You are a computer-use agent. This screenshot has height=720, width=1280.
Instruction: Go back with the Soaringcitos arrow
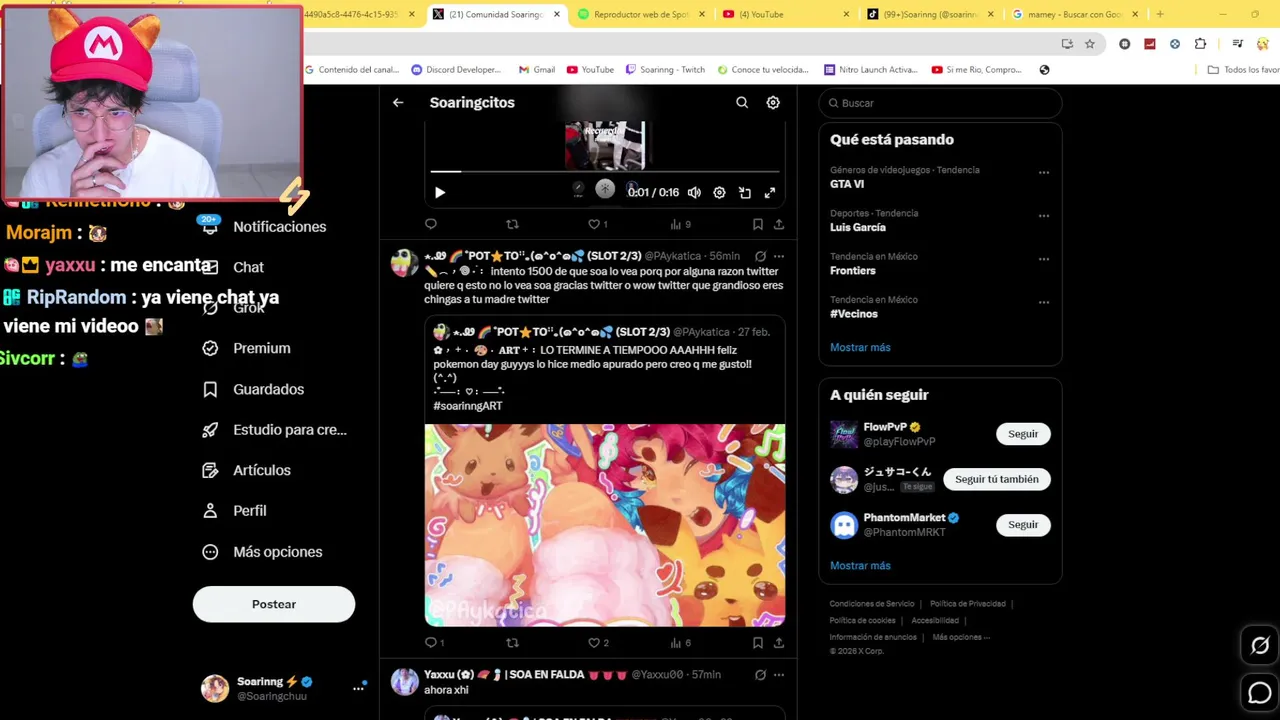398,102
